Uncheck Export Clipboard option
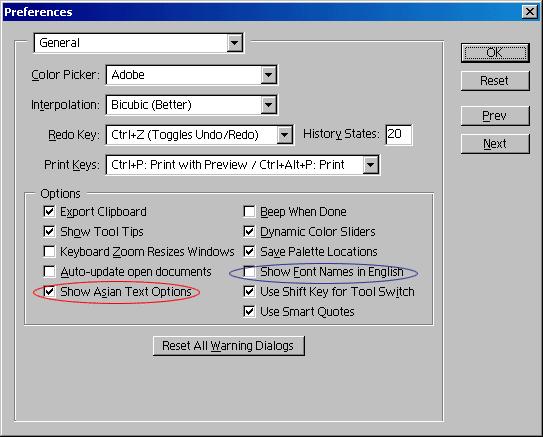 (49, 212)
